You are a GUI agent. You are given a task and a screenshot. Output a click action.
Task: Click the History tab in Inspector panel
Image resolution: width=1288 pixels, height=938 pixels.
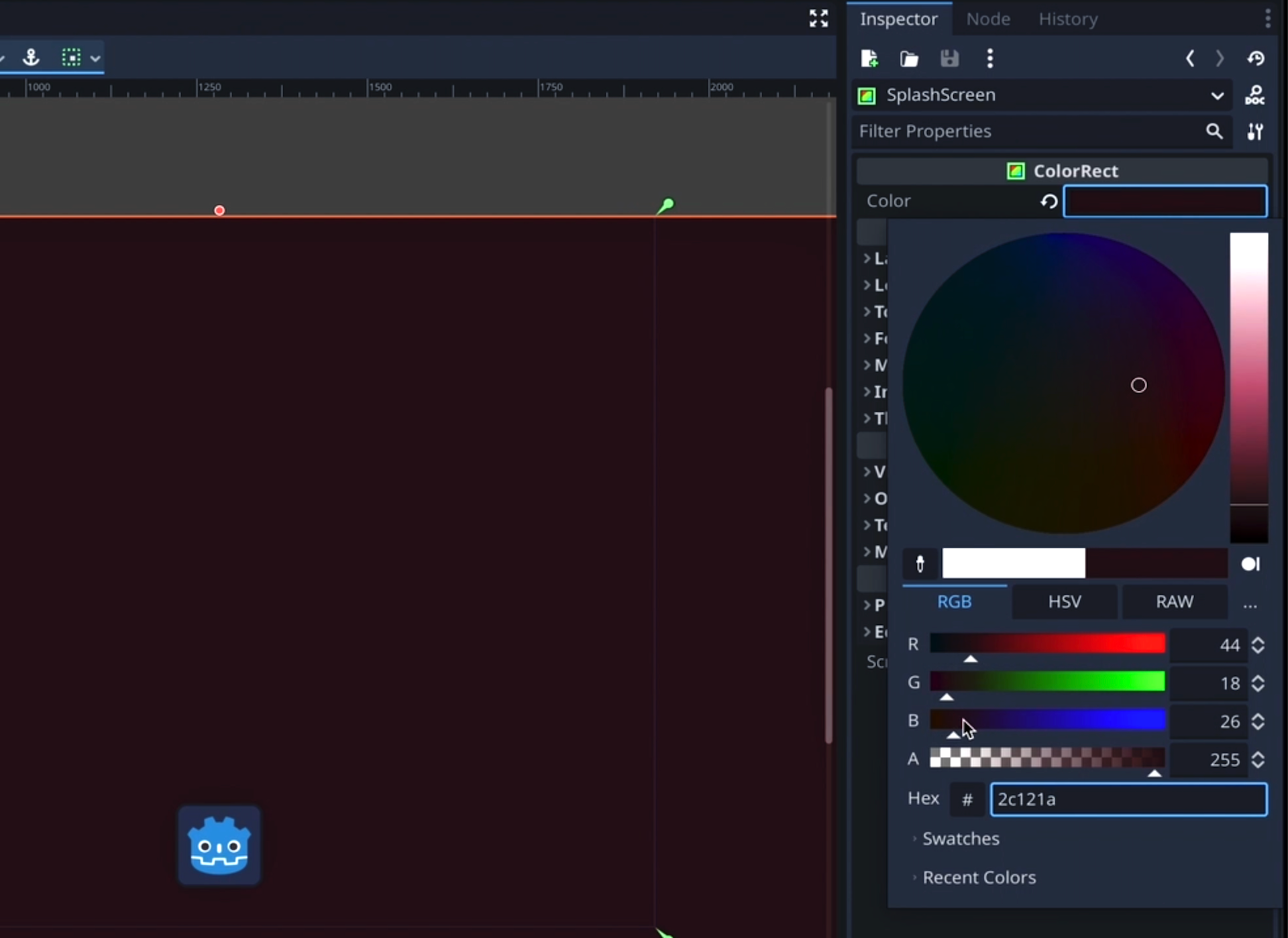(x=1068, y=19)
